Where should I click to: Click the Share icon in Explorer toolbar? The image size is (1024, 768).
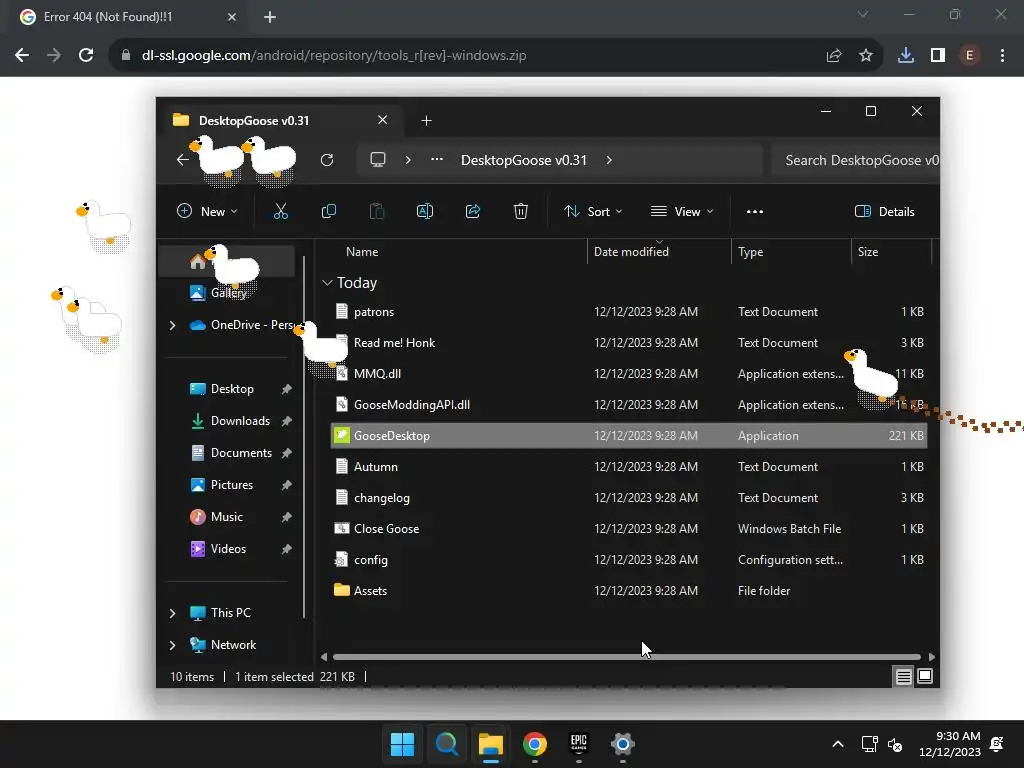pos(473,211)
